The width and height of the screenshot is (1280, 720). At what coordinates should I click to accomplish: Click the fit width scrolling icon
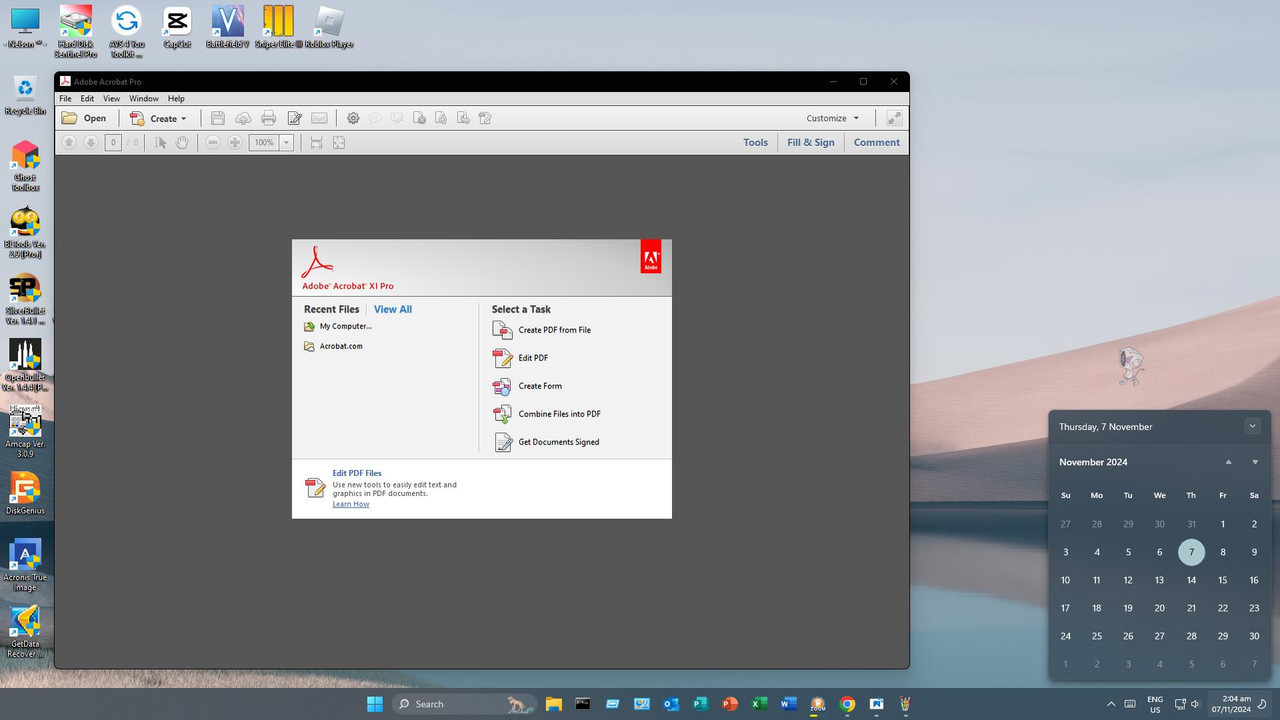pyautogui.click(x=316, y=143)
